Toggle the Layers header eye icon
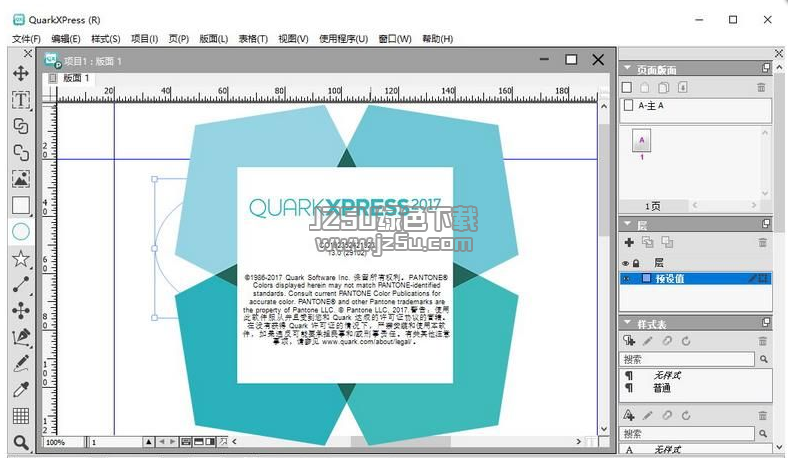788x458 pixels. click(626, 263)
